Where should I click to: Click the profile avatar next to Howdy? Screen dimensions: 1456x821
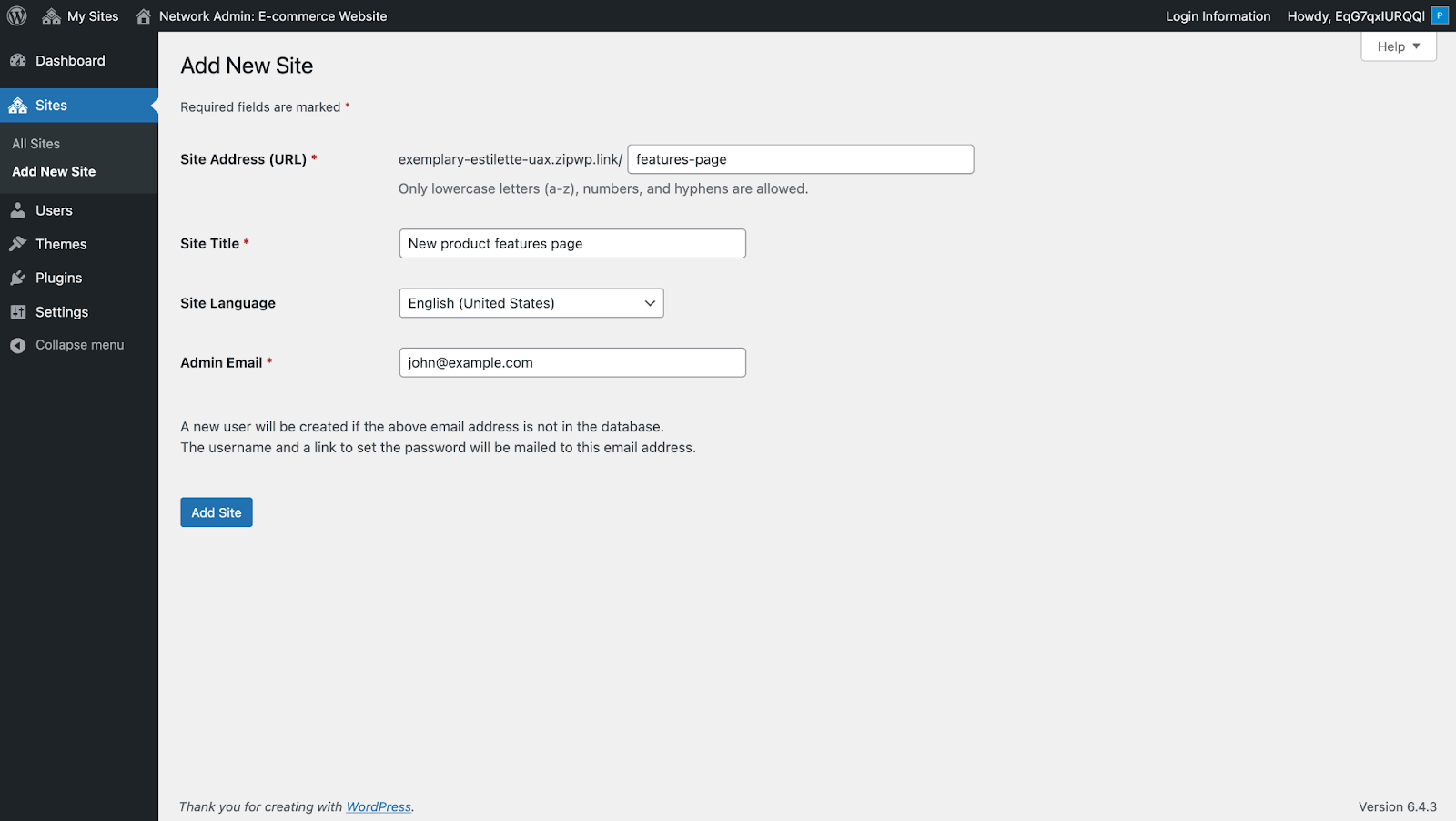1439,15
